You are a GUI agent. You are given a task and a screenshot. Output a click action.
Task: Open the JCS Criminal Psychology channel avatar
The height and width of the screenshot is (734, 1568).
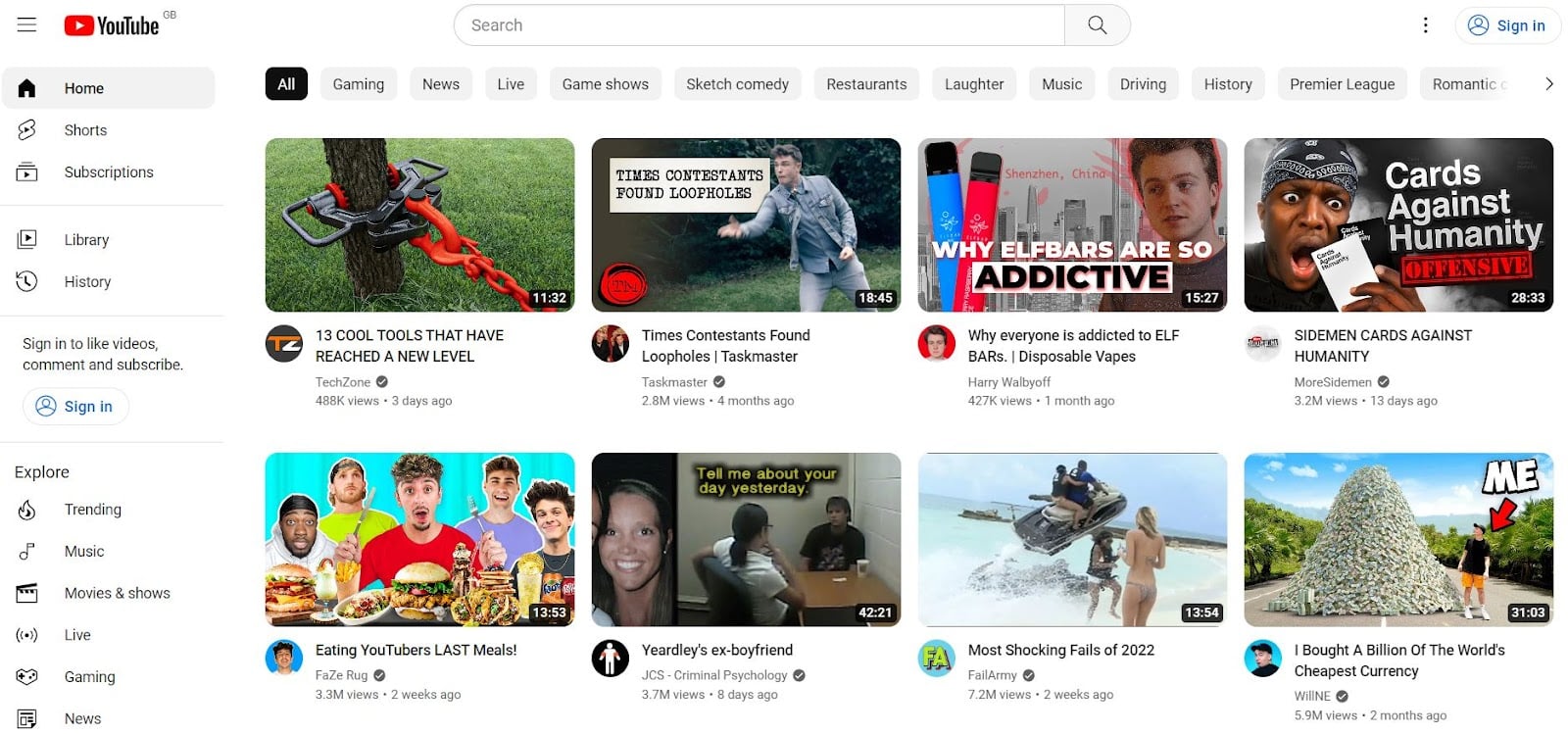tap(611, 659)
